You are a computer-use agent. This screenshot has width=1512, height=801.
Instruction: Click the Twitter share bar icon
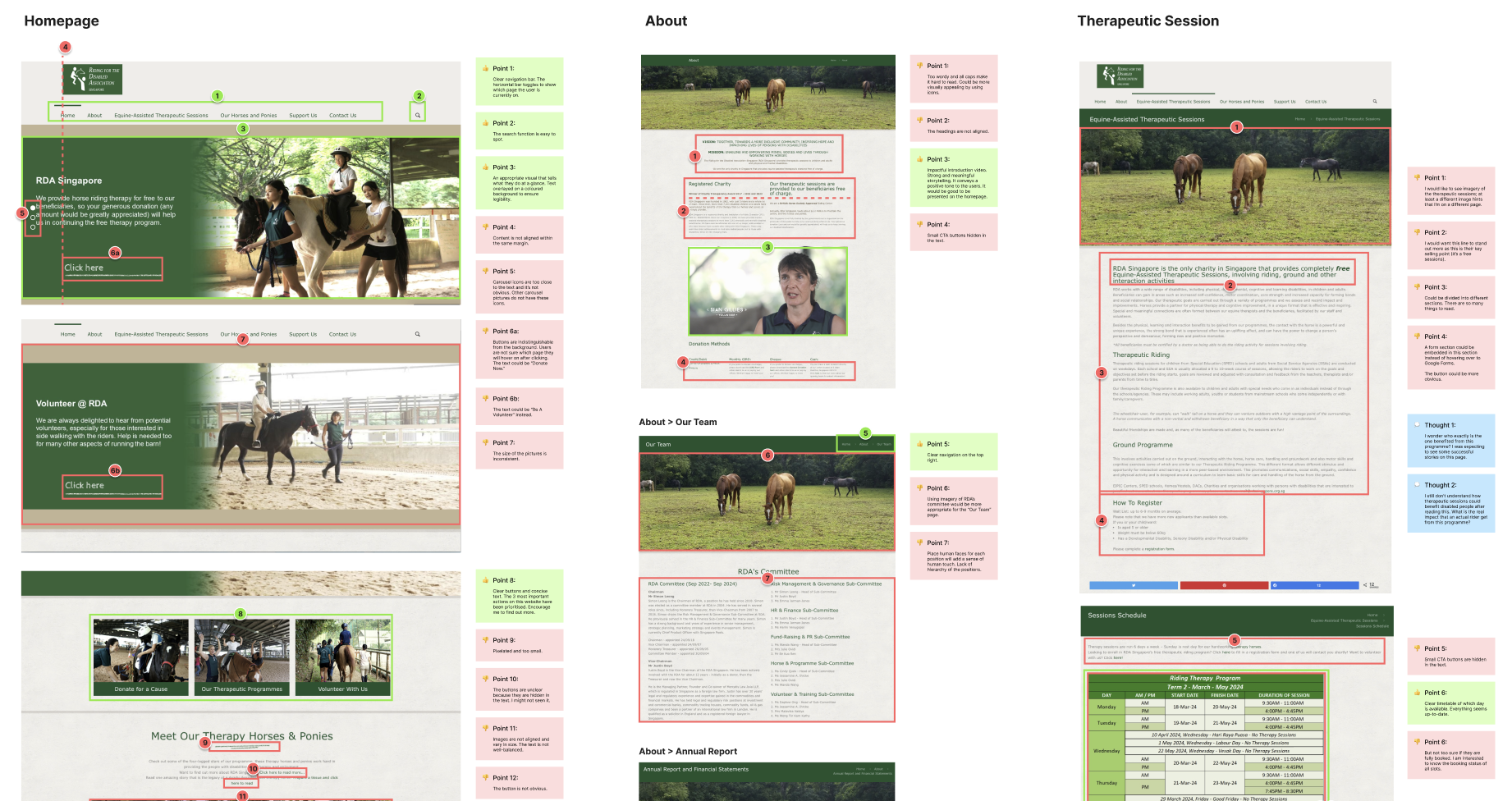(x=1134, y=585)
